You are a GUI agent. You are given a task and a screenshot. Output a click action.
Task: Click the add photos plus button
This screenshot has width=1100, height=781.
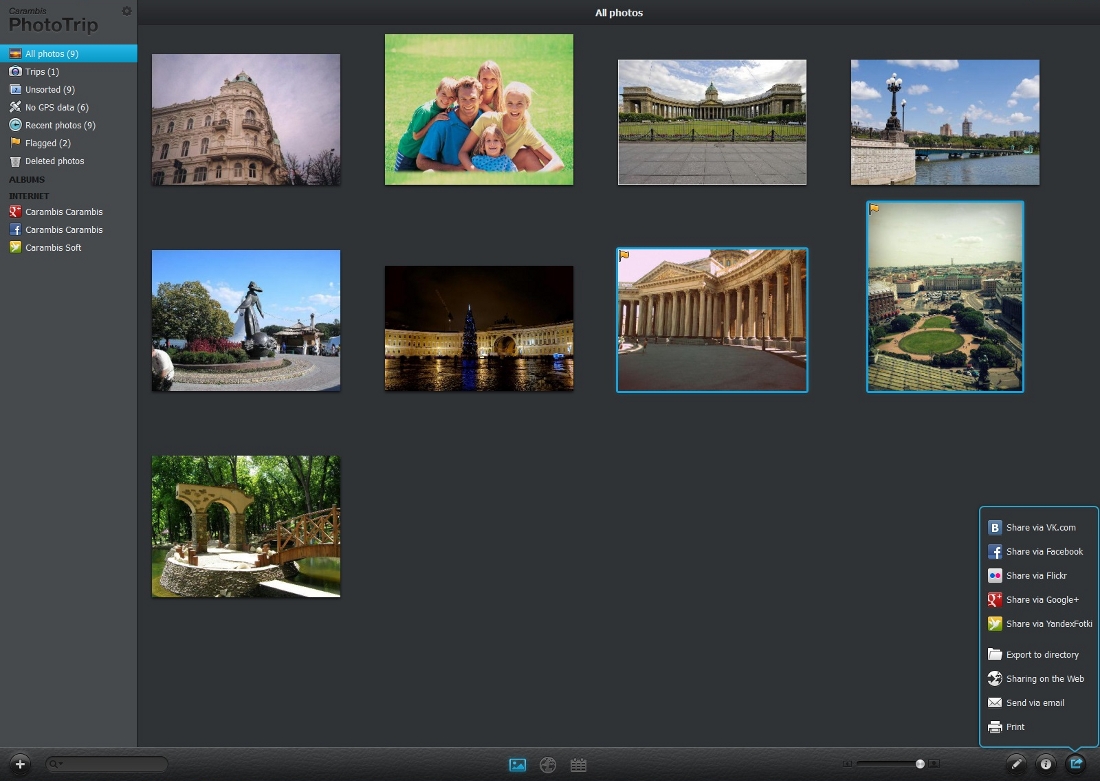pyautogui.click(x=20, y=764)
